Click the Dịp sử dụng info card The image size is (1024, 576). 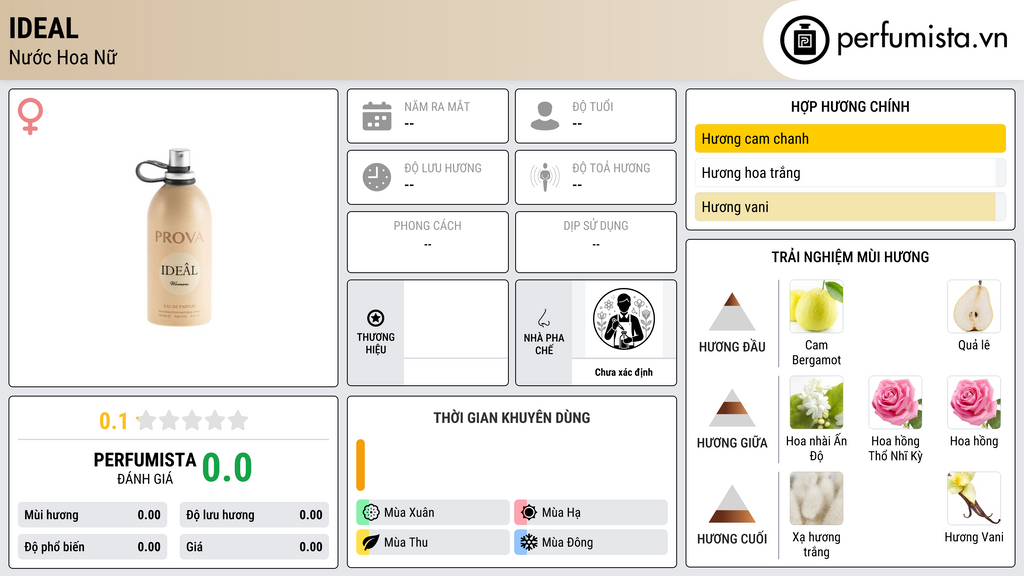coord(596,242)
